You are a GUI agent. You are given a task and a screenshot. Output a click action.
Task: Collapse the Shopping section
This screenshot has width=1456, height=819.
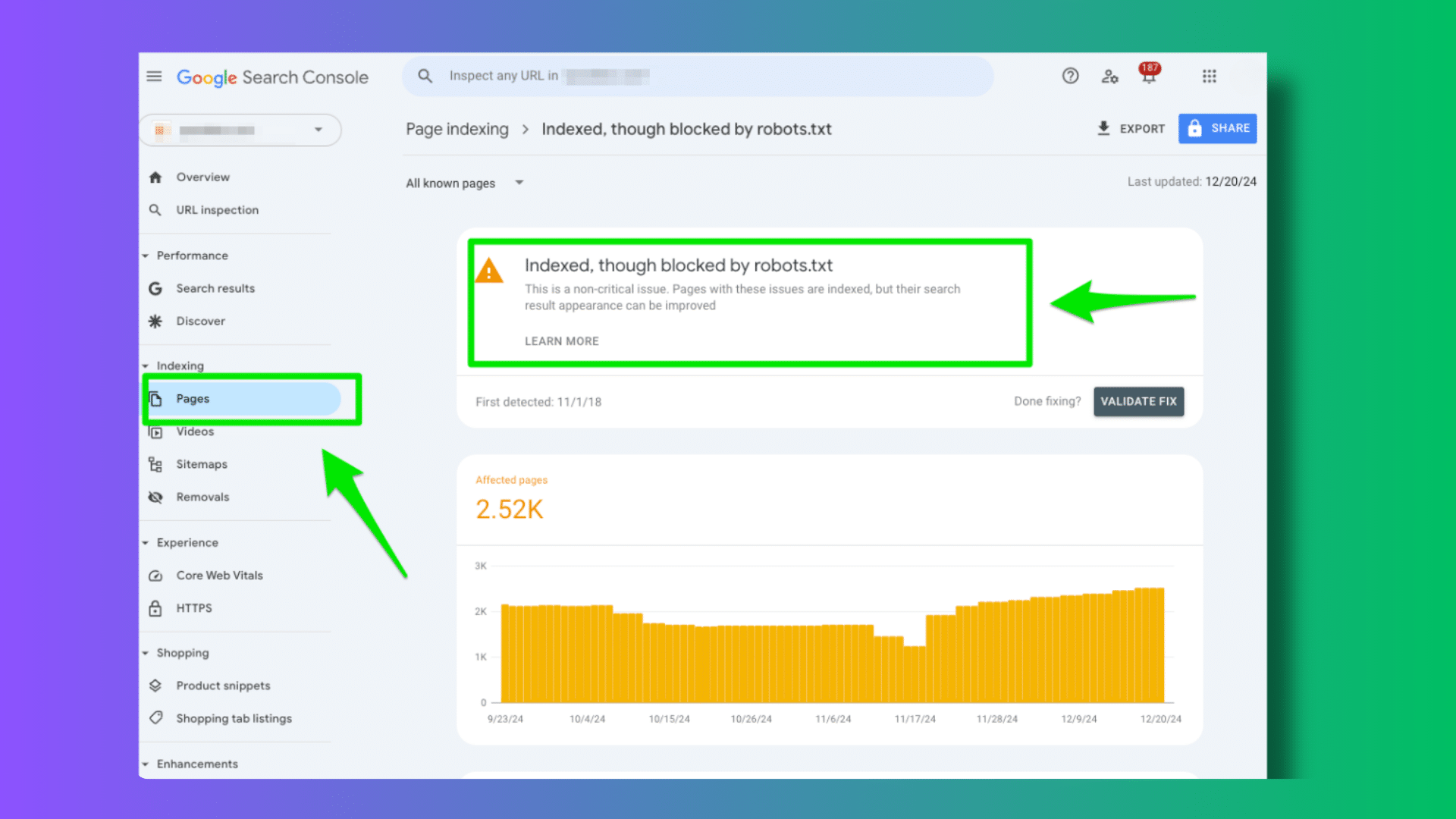145,653
